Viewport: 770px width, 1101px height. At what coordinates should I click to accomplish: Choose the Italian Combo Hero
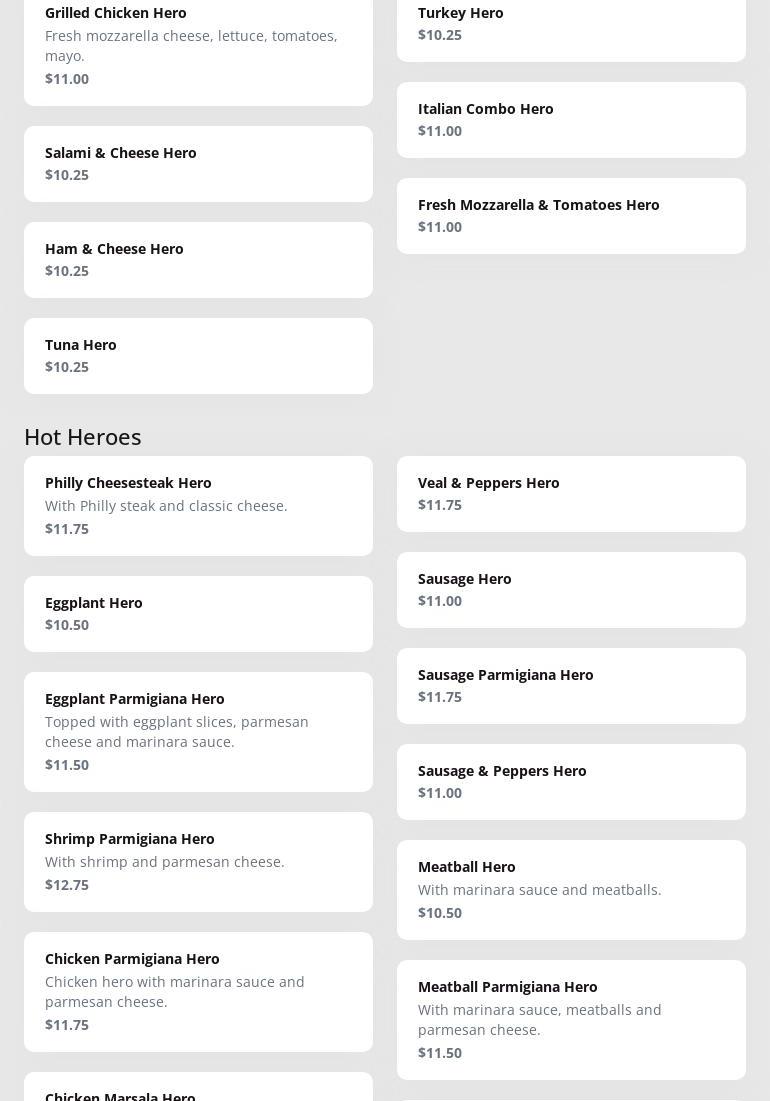[571, 120]
